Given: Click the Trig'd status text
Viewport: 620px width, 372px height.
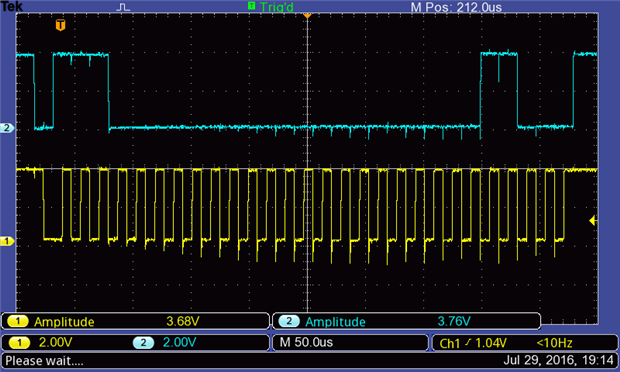Looking at the screenshot, I should (276, 7).
